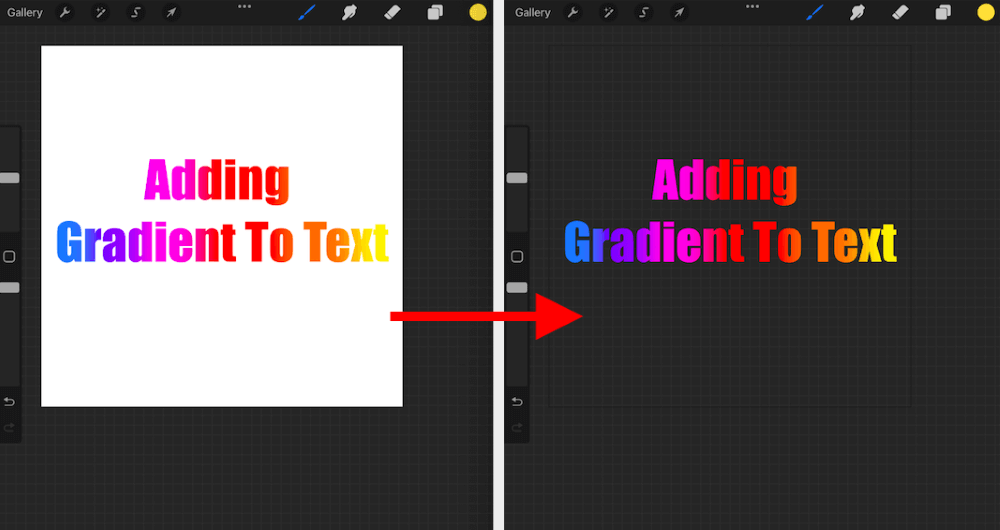The image size is (1000, 530).
Task: Tap Redo arrow in right screenshot sidebar
Action: click(517, 427)
